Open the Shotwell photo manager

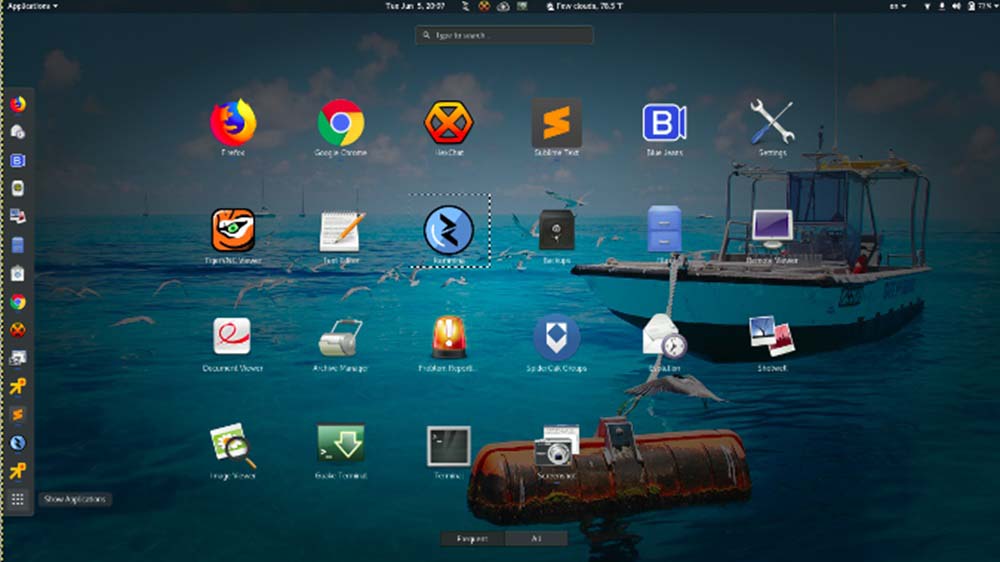point(772,338)
